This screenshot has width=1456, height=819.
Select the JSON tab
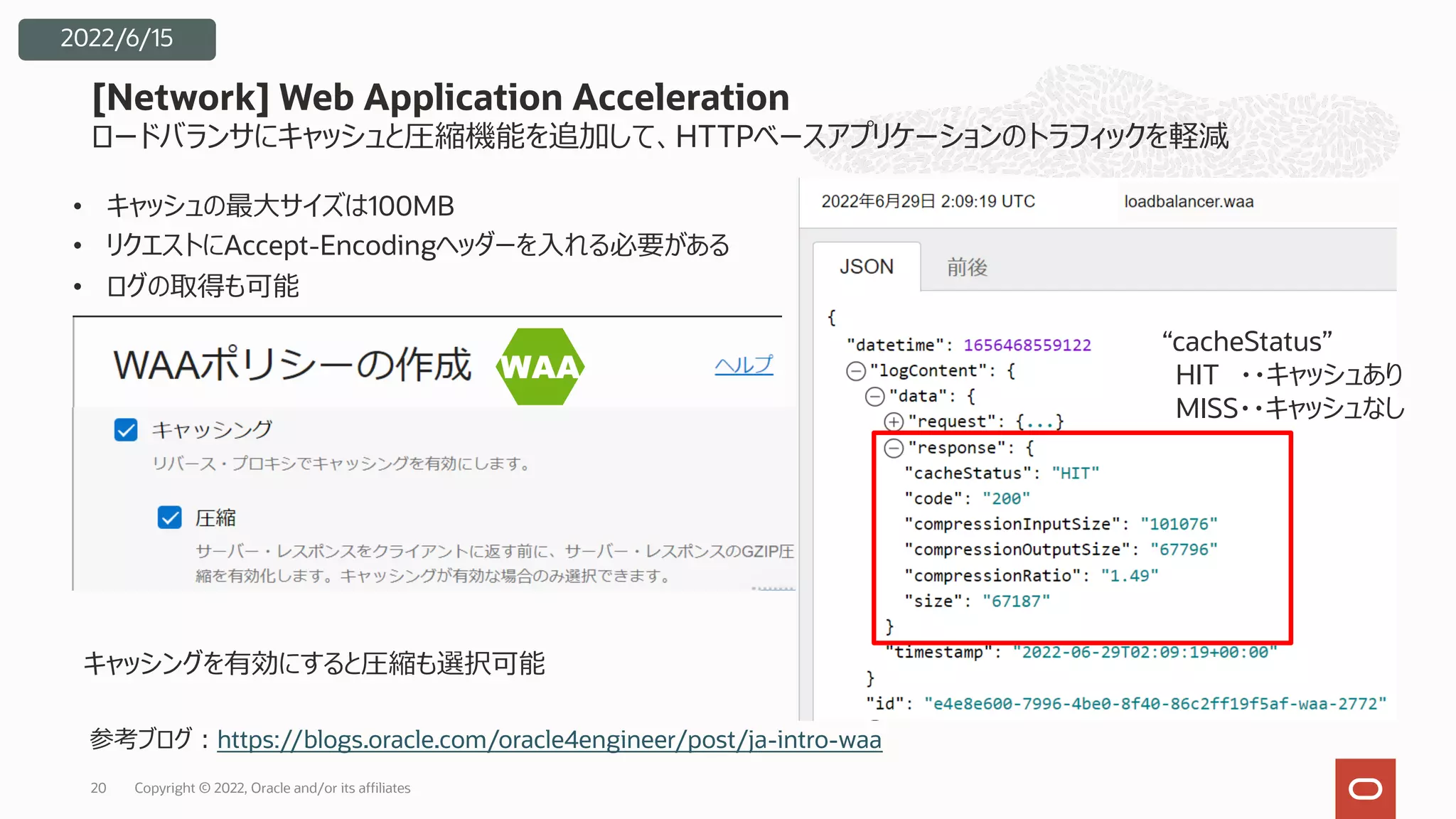(867, 267)
